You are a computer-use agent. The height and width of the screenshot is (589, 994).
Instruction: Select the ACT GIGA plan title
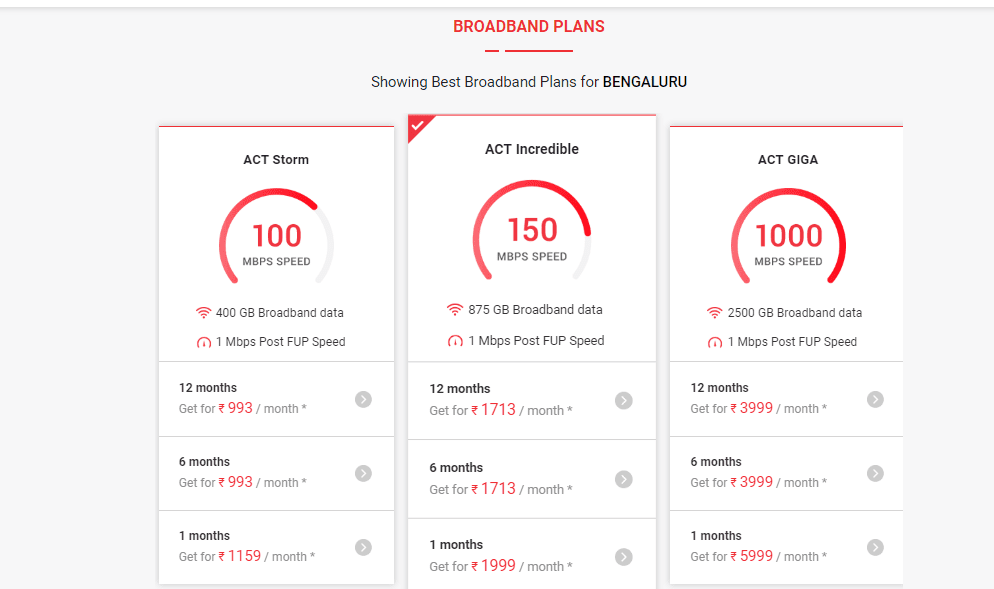click(786, 159)
